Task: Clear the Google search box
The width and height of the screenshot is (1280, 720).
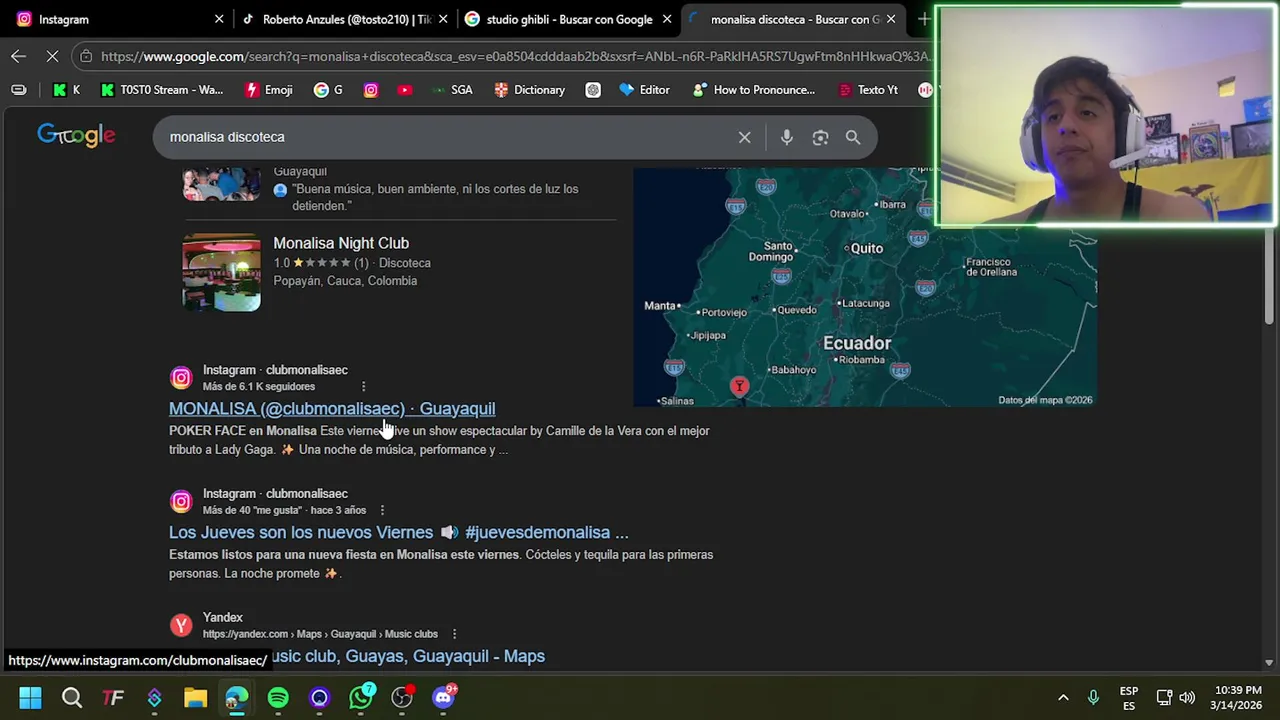Action: 744,137
